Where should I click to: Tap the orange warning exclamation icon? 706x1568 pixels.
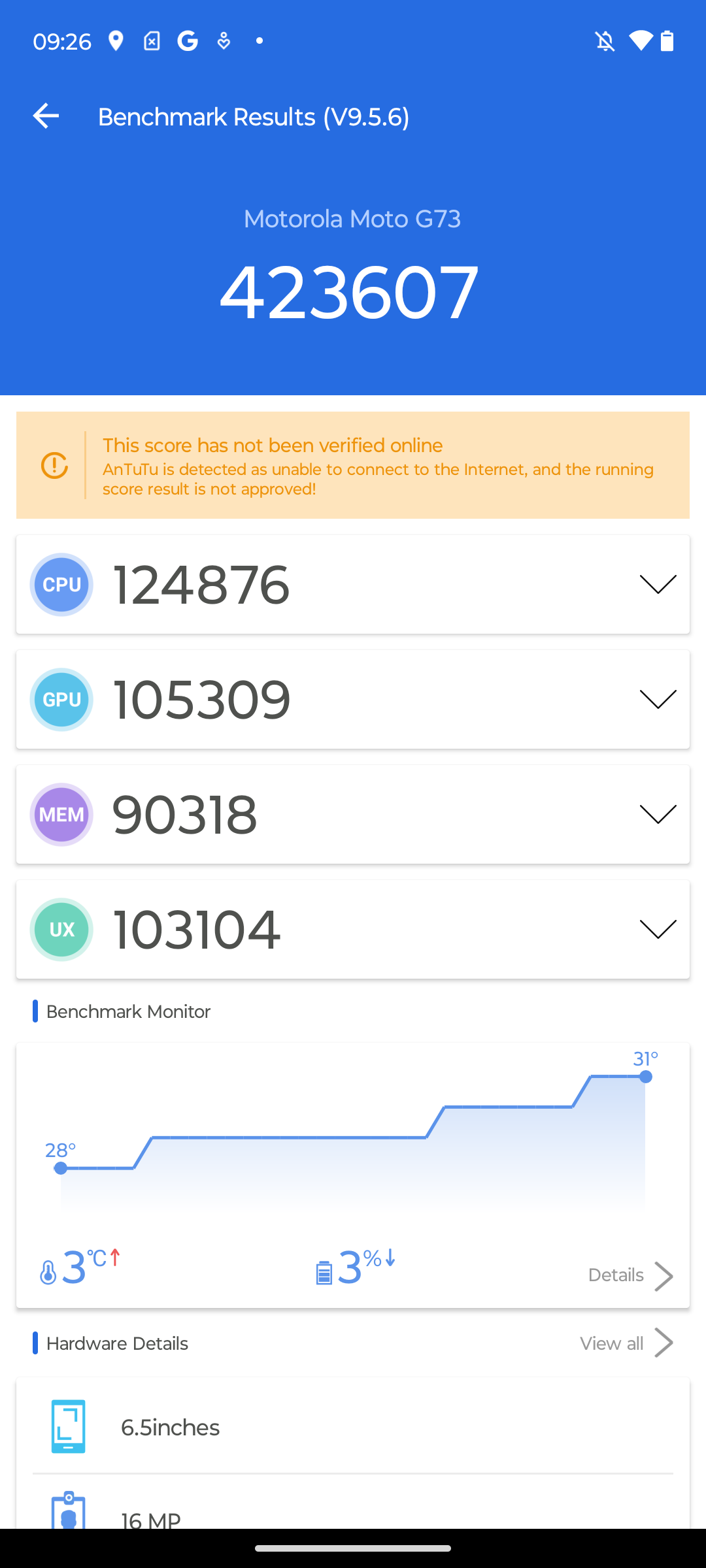coord(54,465)
